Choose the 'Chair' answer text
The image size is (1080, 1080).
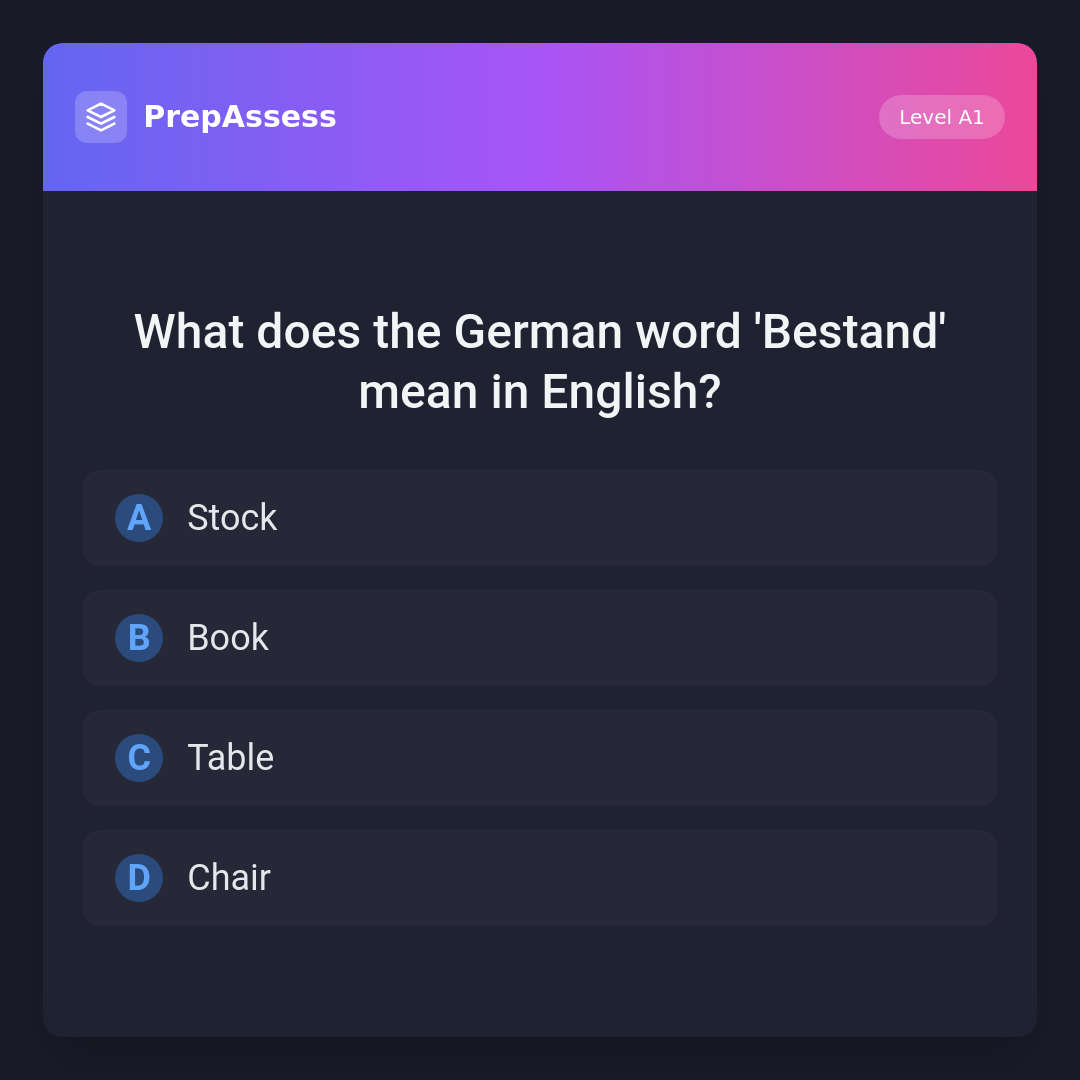pyautogui.click(x=229, y=878)
